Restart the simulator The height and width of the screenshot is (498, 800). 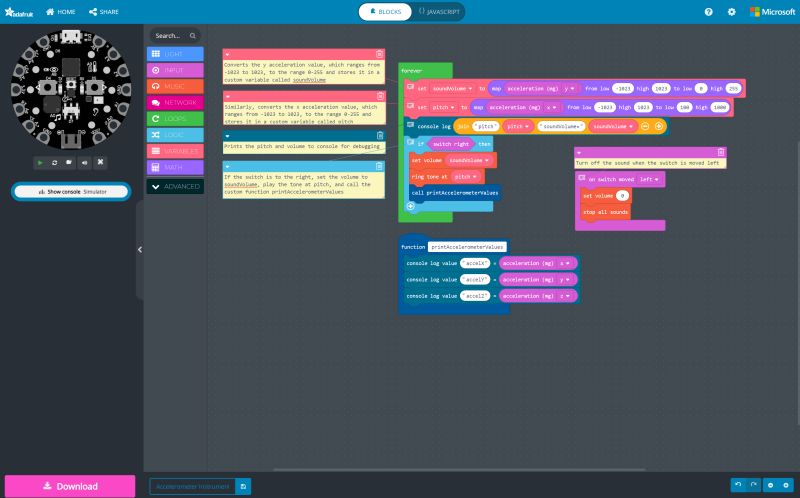(x=55, y=162)
